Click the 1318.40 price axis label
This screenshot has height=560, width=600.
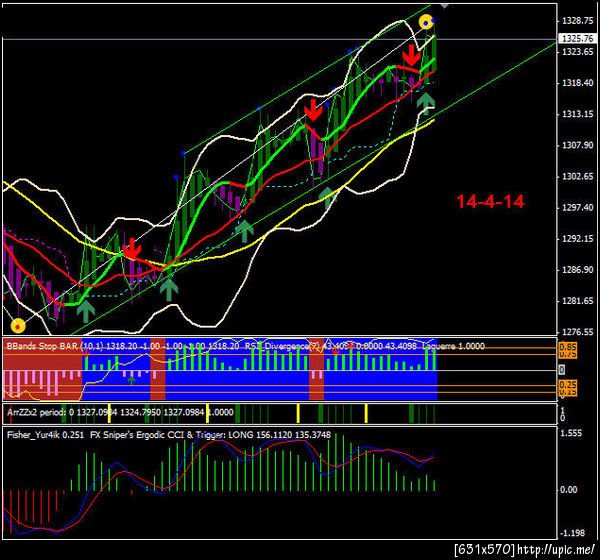577,83
